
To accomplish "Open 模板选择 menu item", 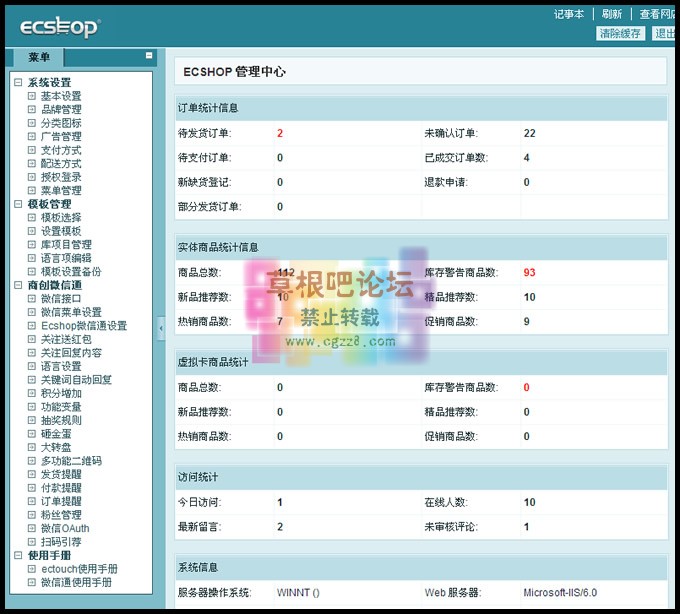I will click(61, 218).
